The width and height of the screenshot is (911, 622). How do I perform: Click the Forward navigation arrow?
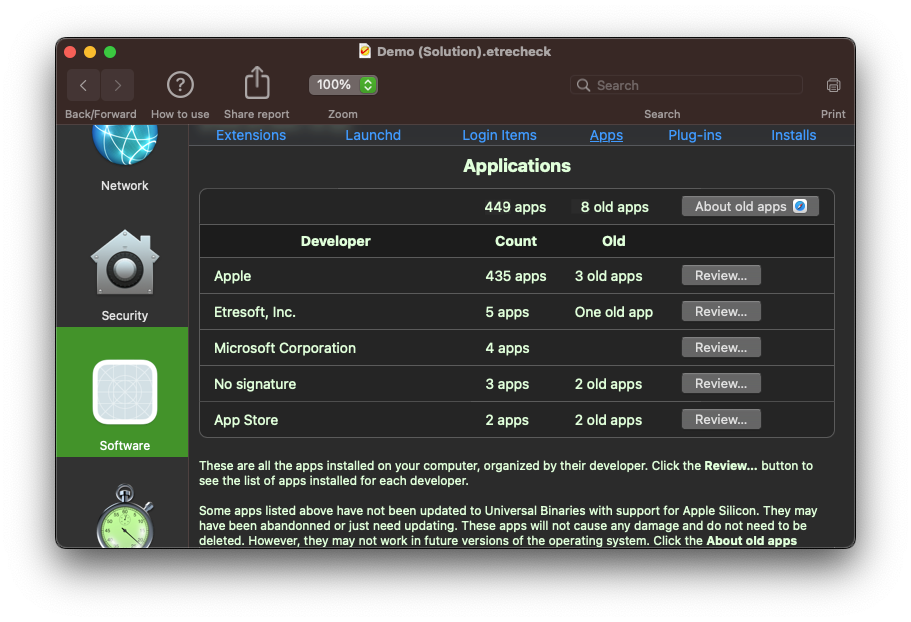click(118, 86)
